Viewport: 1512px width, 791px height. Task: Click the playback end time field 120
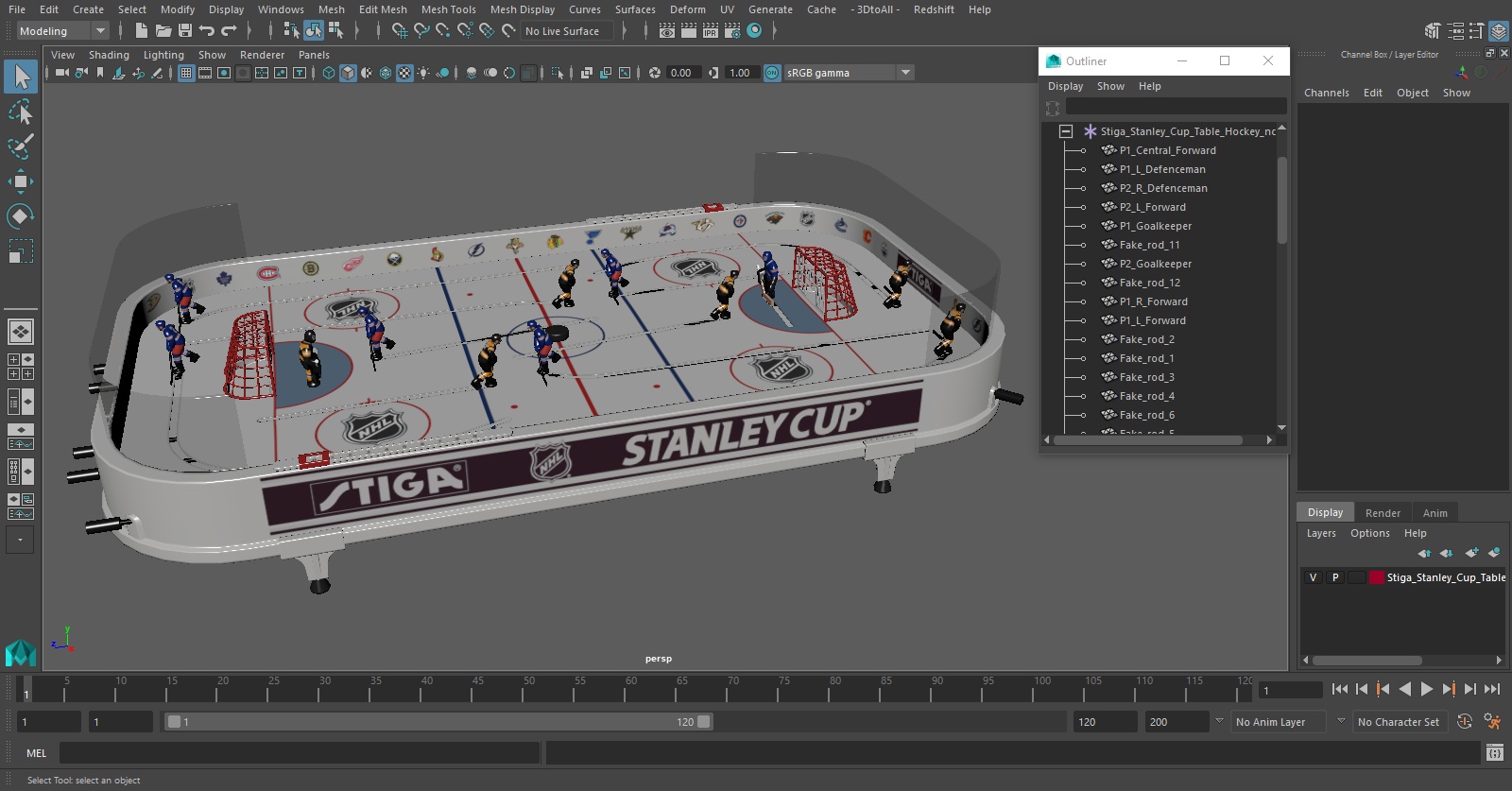pos(1105,722)
